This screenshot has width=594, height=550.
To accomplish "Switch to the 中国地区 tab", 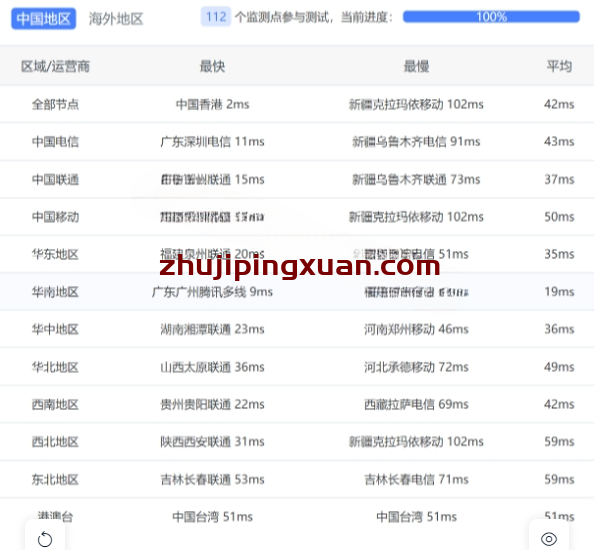I will pos(44,19).
